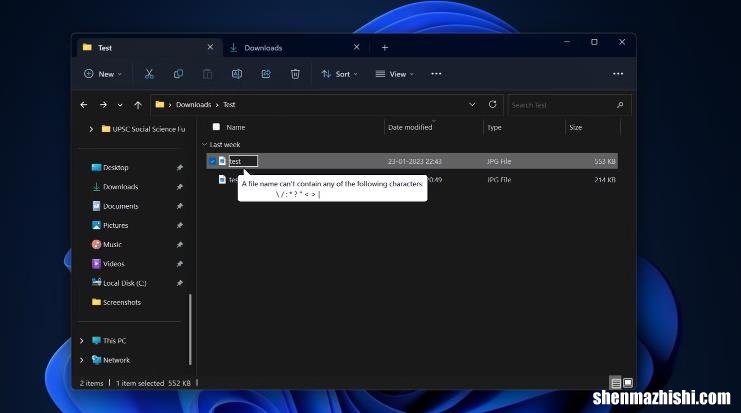Click the Paste clipboard icon

207,74
